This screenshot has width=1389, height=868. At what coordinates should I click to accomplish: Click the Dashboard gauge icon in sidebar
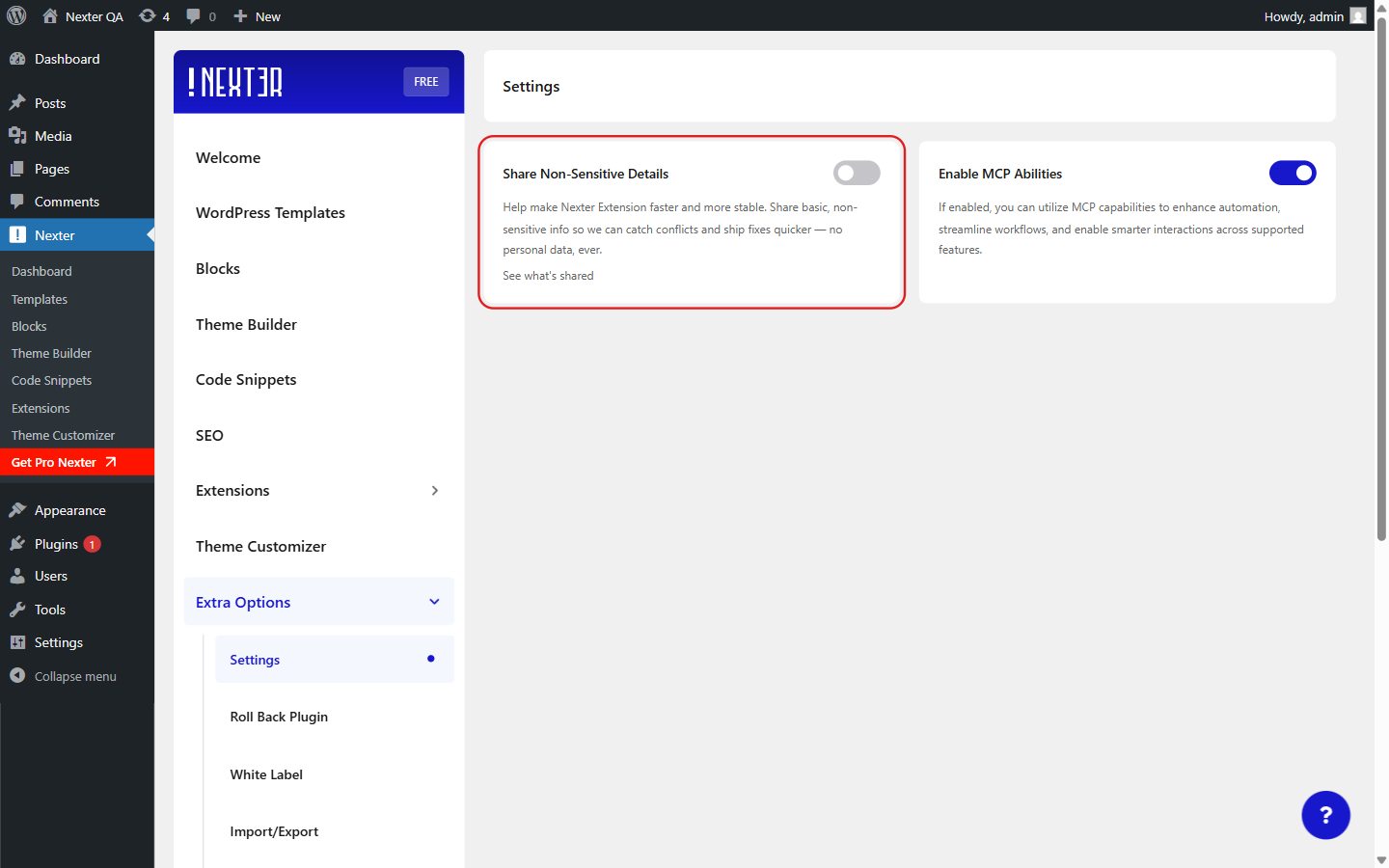pos(17,59)
